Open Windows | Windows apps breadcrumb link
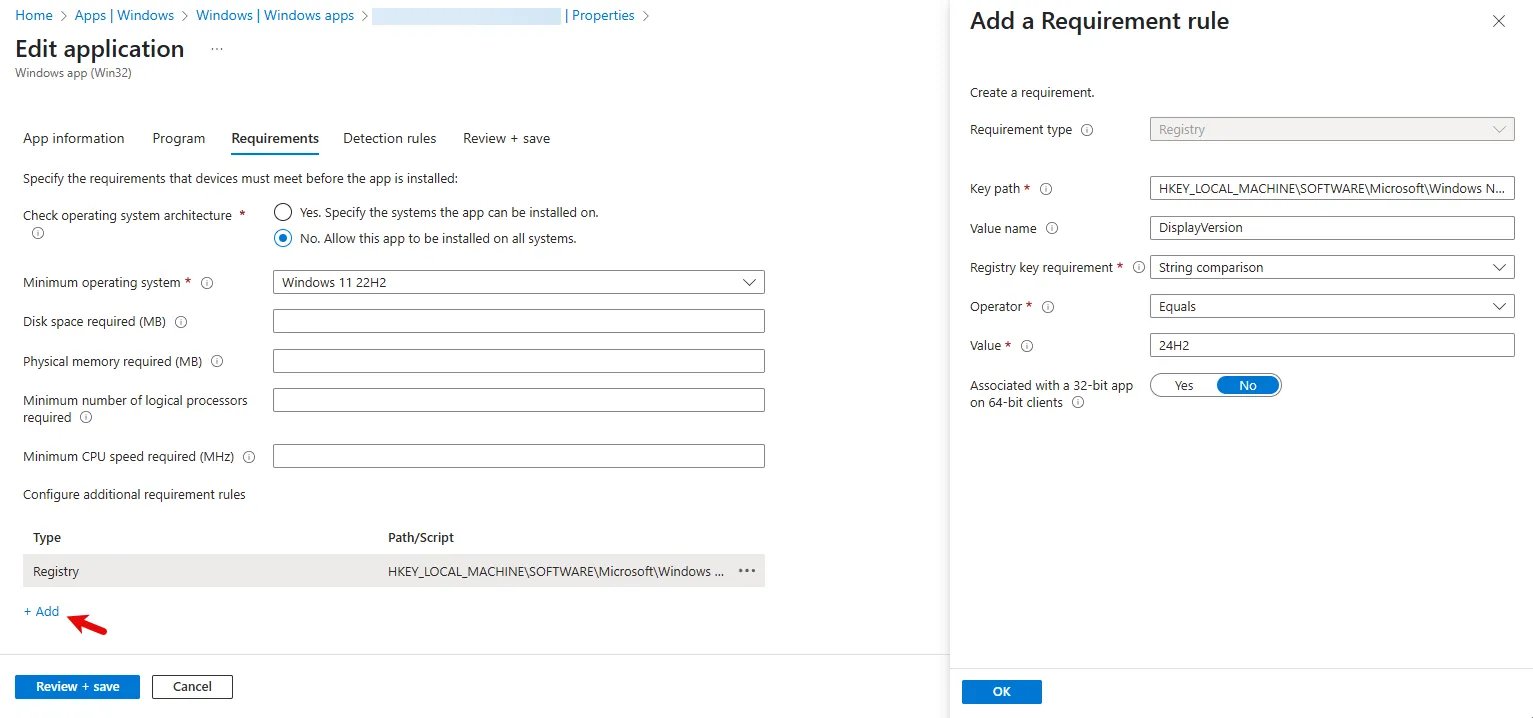Screen dimensions: 1533x718 click(275, 15)
